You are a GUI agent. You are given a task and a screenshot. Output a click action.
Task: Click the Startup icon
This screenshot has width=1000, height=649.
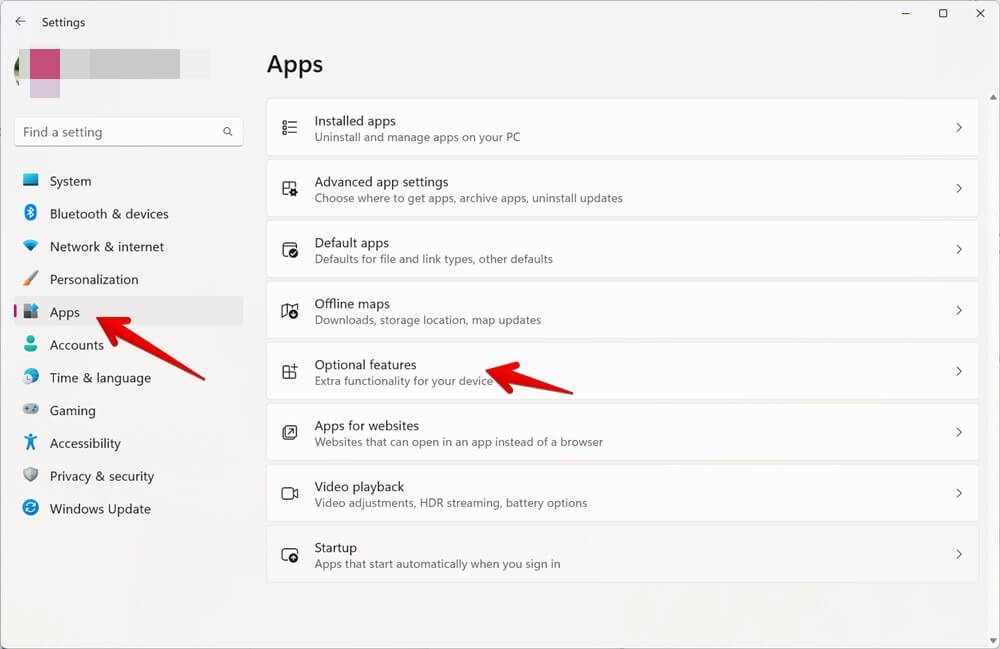click(290, 555)
